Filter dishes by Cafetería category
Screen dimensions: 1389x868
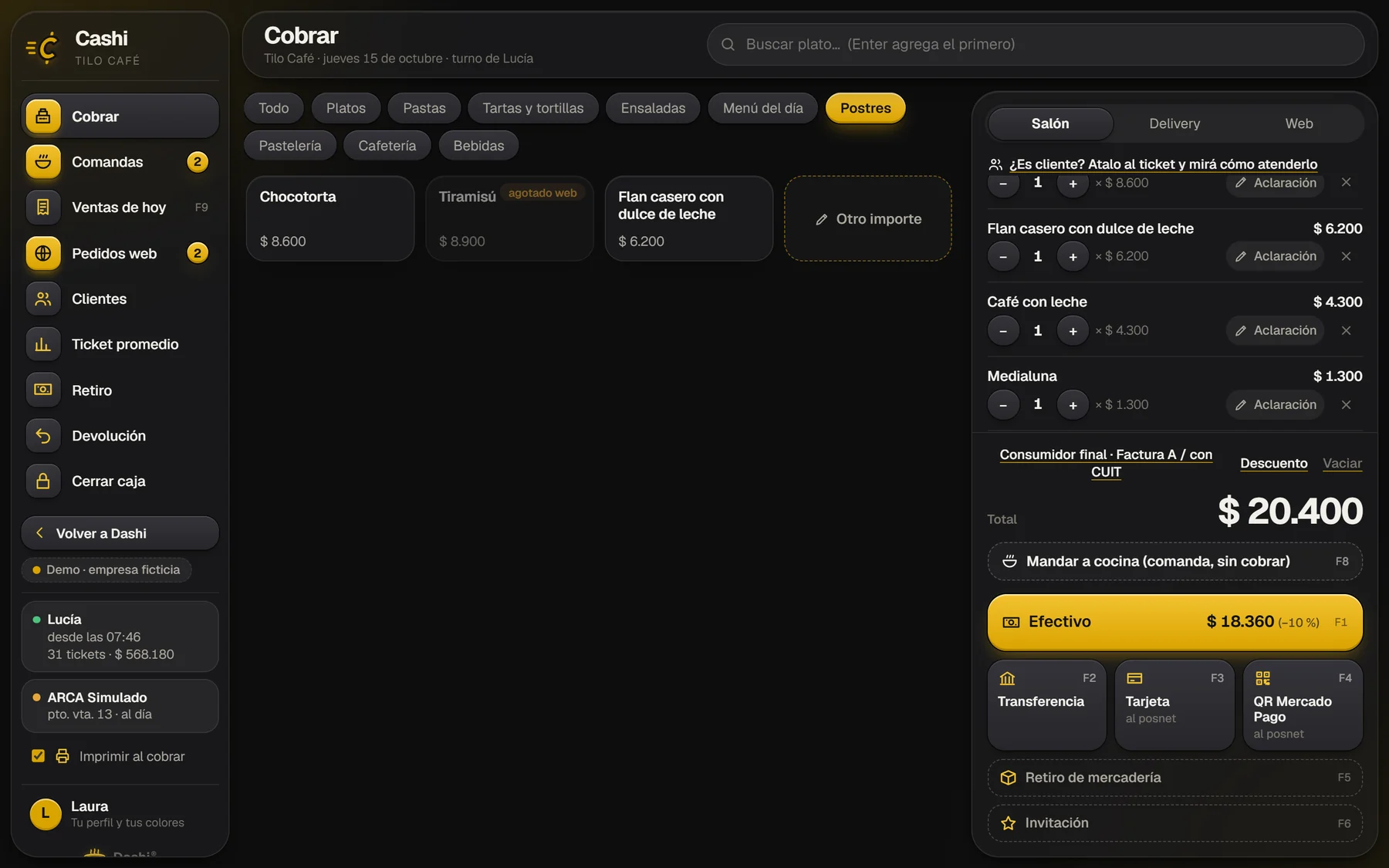pos(387,145)
